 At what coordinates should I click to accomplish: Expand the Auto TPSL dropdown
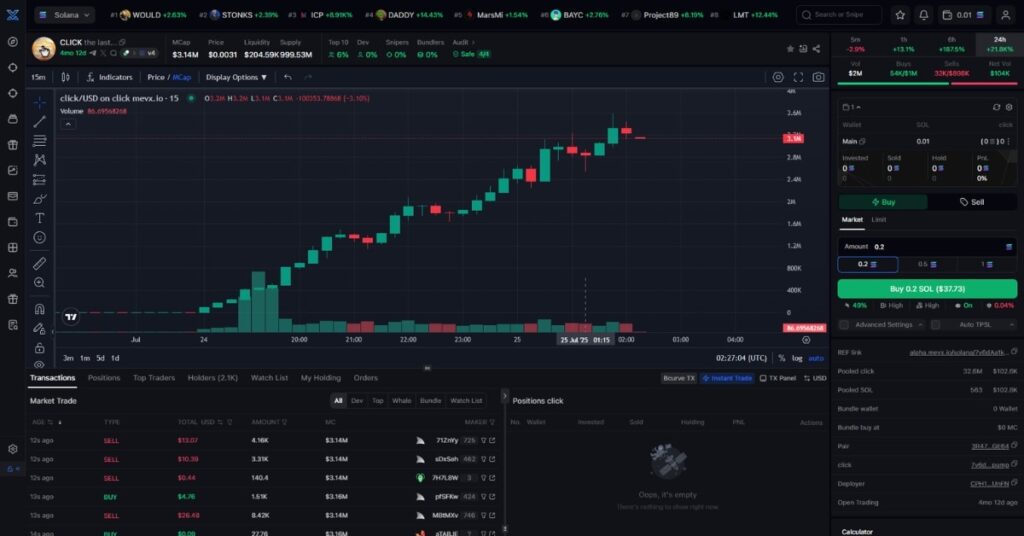click(x=1012, y=324)
